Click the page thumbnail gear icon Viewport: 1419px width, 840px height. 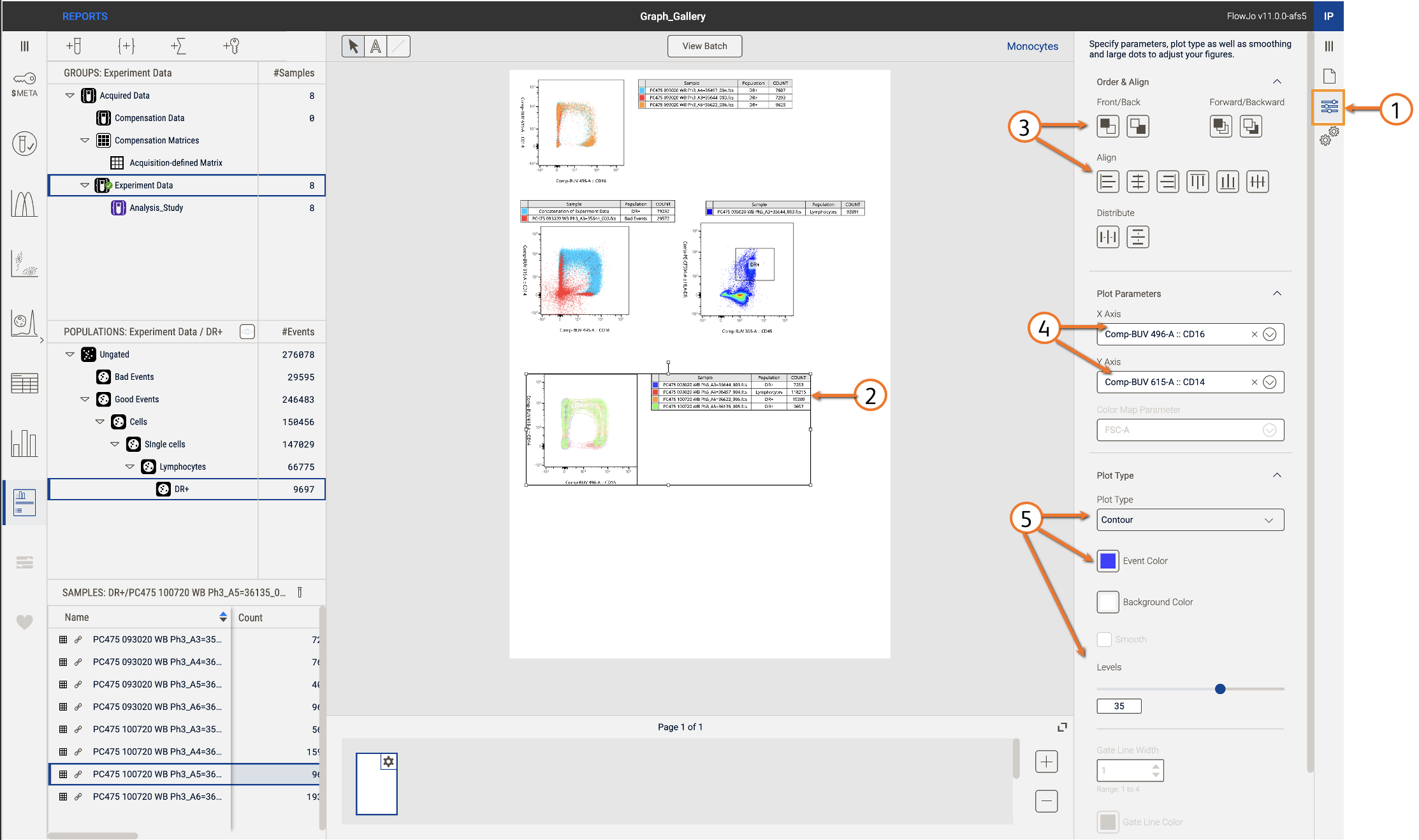(388, 761)
